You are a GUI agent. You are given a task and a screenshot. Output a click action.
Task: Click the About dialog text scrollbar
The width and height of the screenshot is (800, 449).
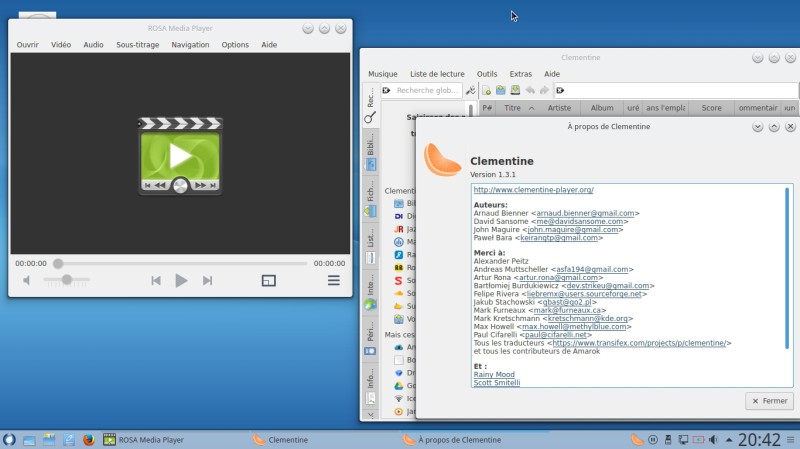(x=787, y=268)
